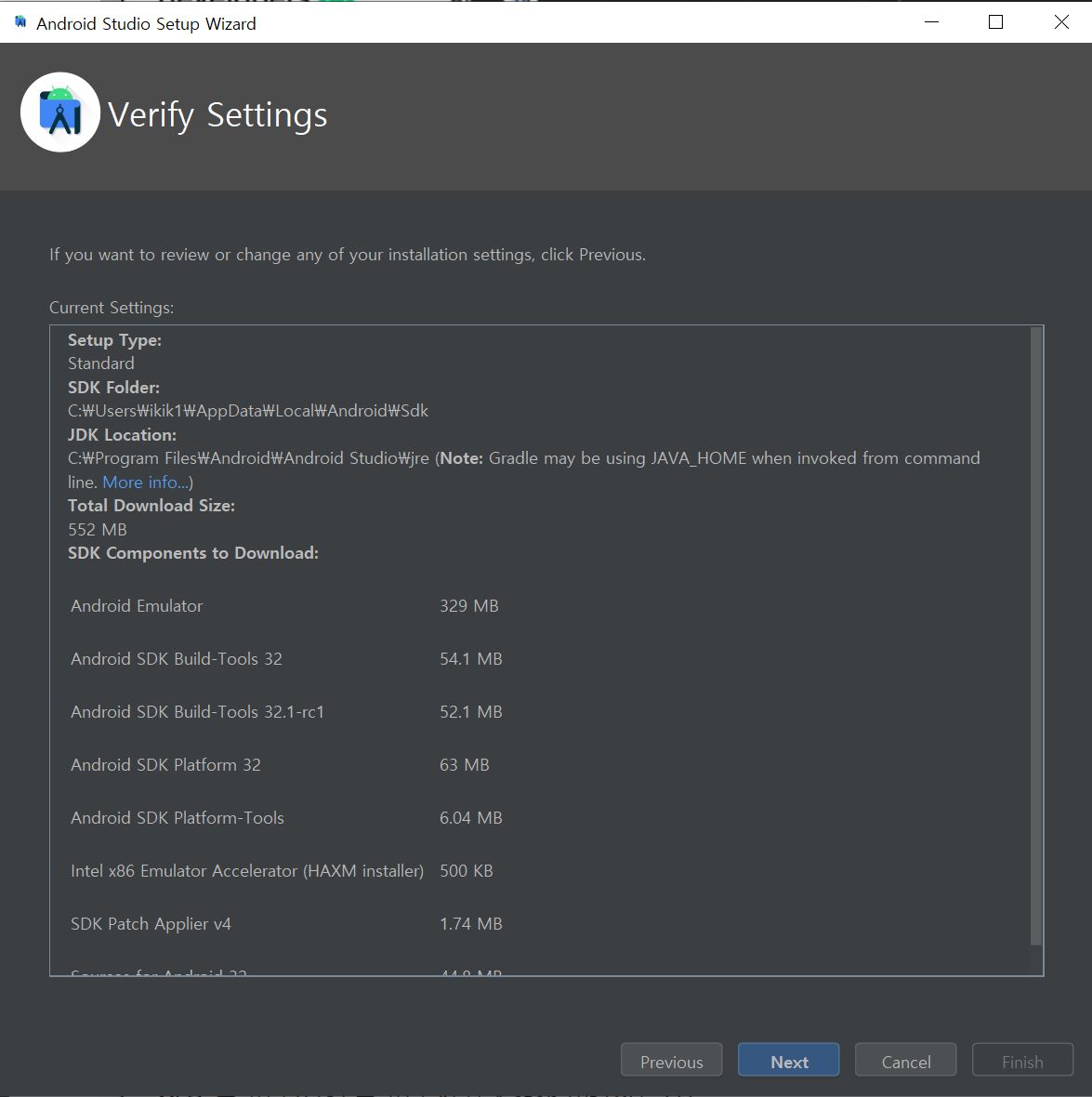Click the SDK folder path text

(x=247, y=411)
